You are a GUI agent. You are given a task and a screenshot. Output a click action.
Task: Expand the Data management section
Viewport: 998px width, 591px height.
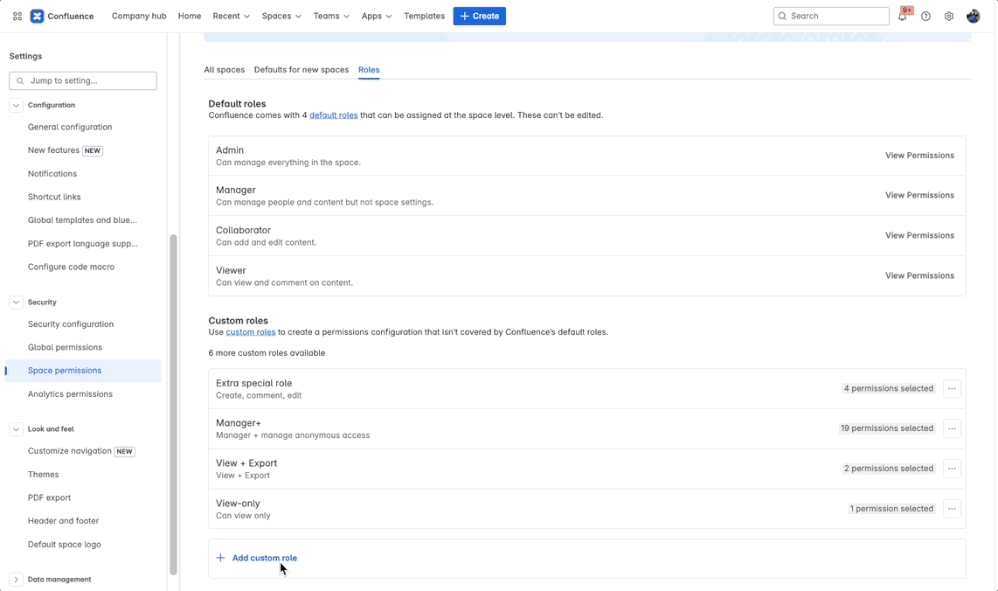(15, 579)
